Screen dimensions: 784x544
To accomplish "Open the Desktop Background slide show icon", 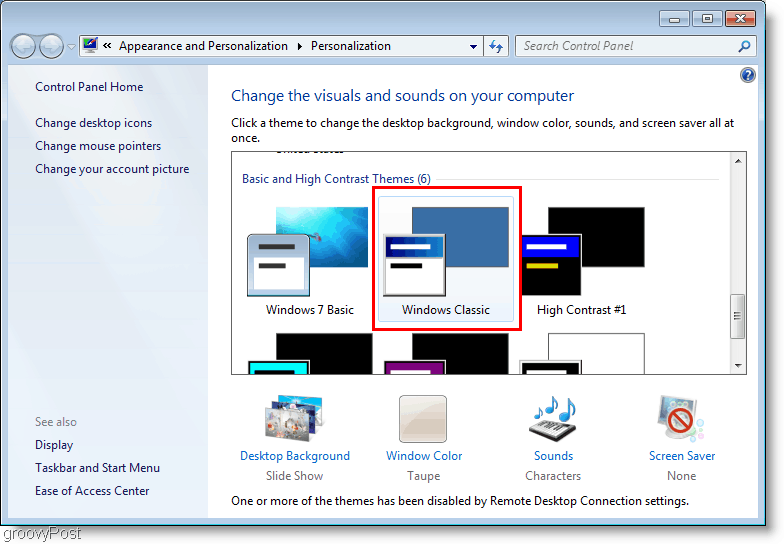I will (295, 418).
